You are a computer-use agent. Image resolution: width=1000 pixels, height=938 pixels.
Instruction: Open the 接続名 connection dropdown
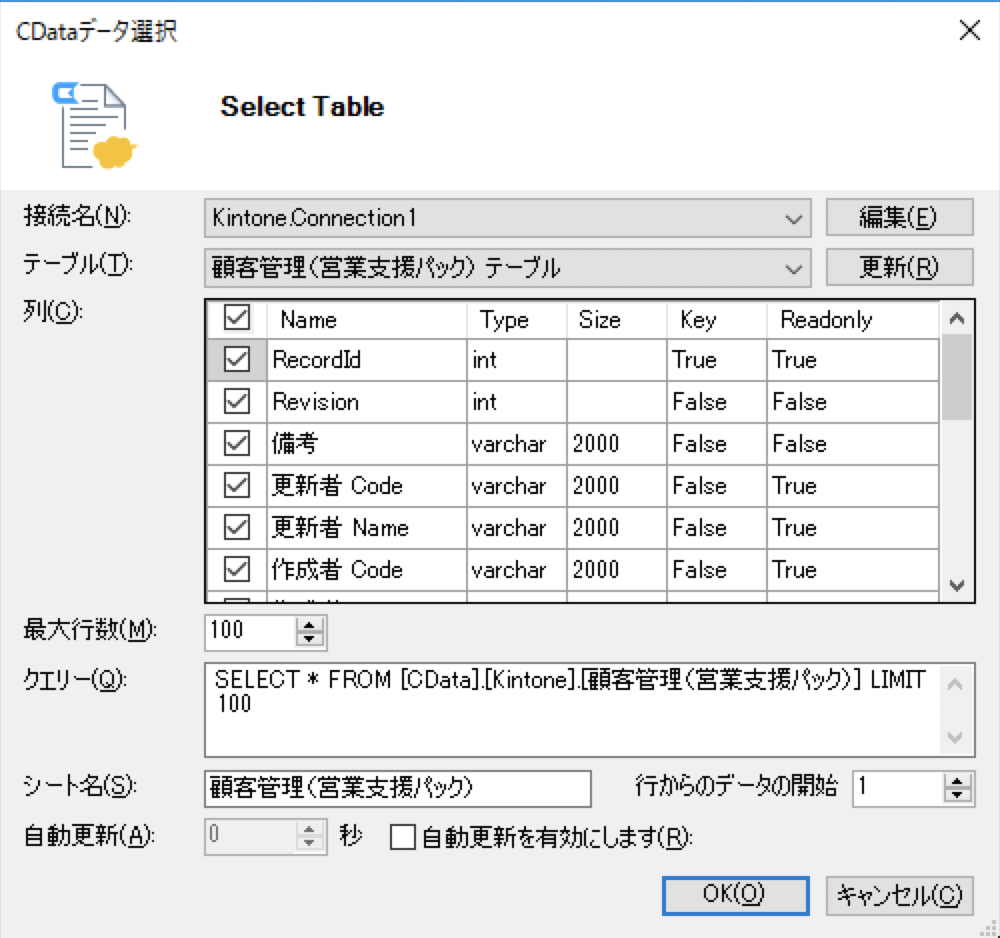point(795,216)
